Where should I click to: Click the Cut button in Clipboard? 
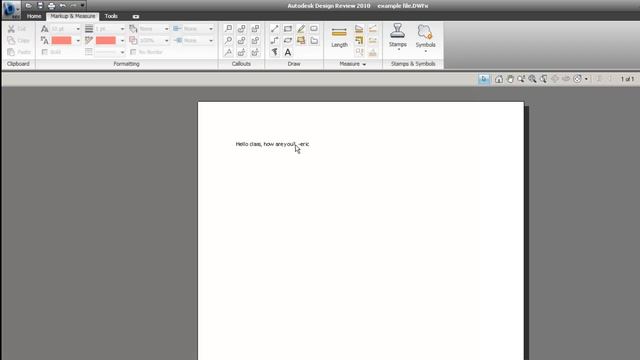[17, 29]
